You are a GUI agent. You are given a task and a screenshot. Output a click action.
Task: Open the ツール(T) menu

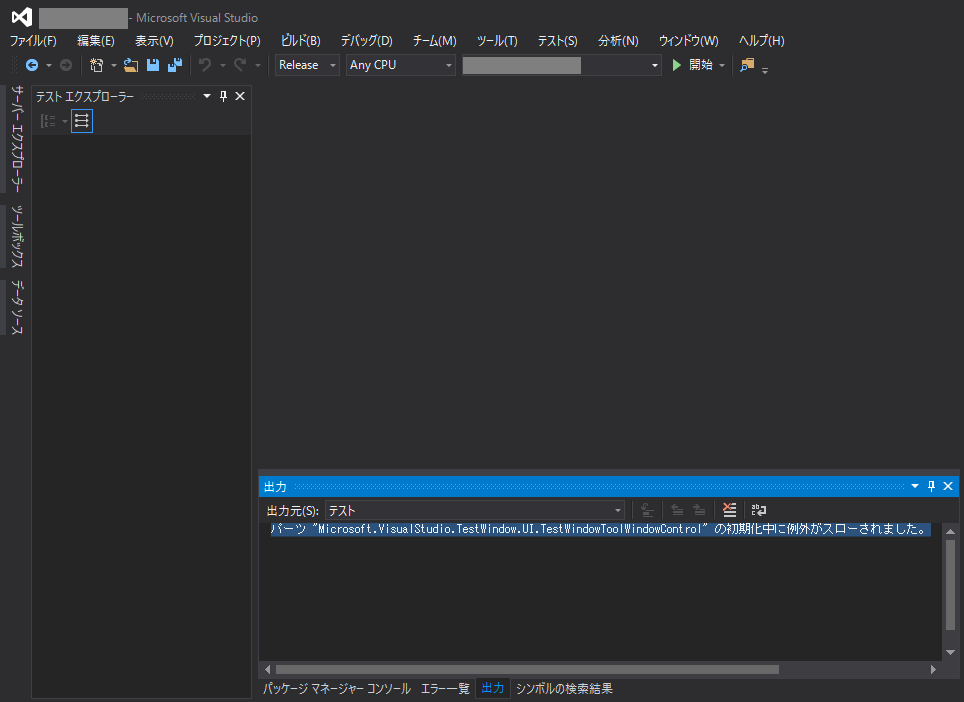pyautogui.click(x=497, y=41)
